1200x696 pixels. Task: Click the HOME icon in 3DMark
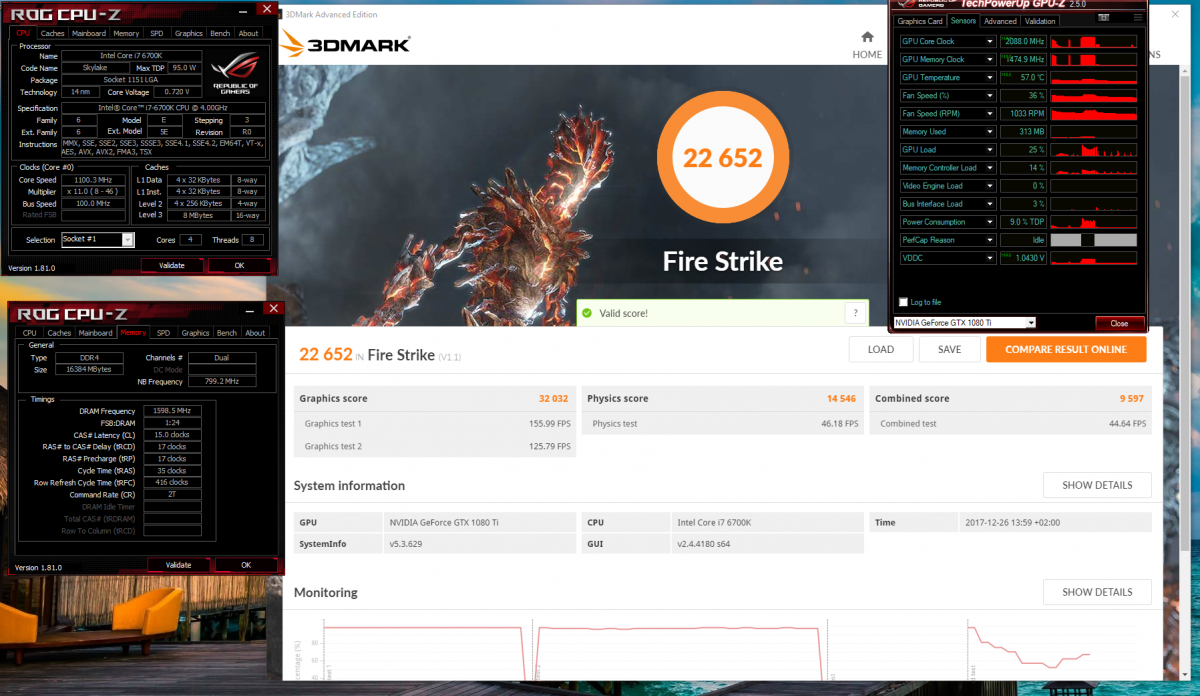click(867, 38)
